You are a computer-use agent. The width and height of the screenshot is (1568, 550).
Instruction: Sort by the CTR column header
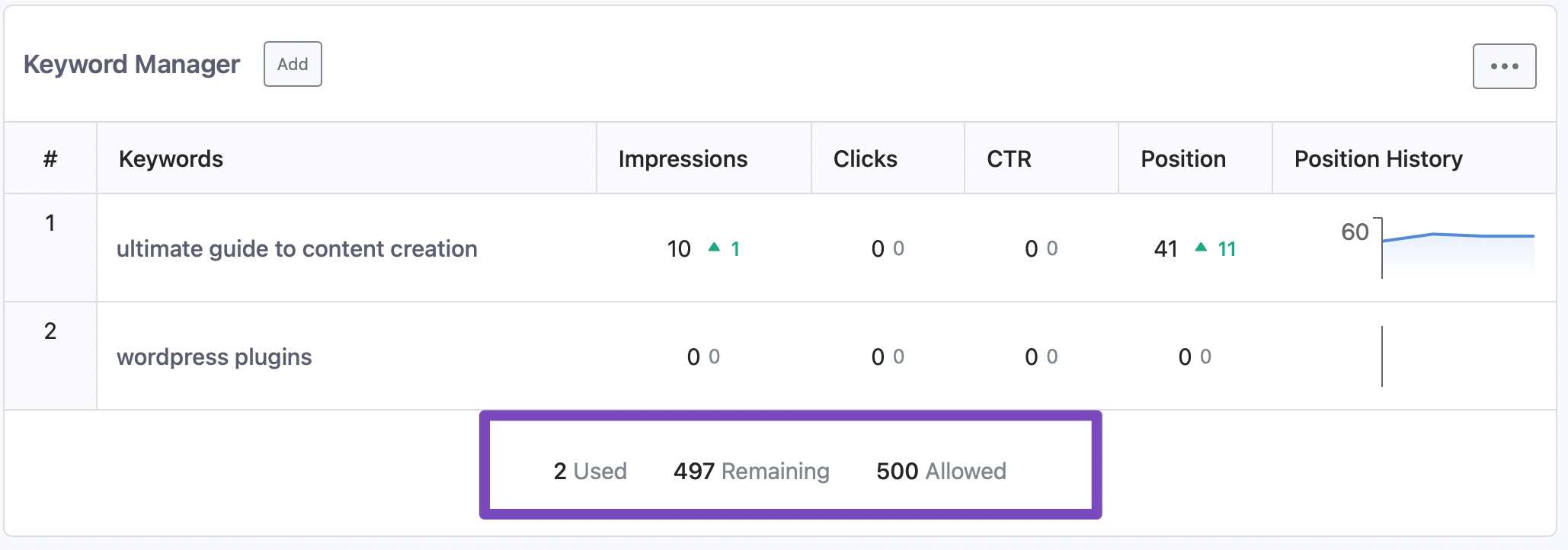[x=1009, y=158]
